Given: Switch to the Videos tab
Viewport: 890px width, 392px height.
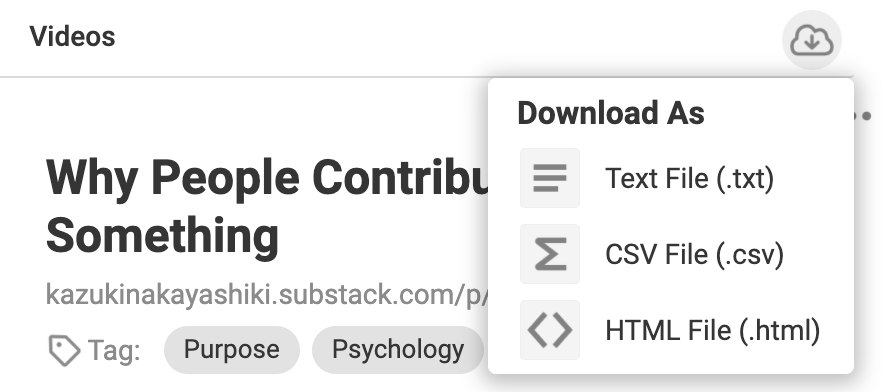Looking at the screenshot, I should pos(73,36).
